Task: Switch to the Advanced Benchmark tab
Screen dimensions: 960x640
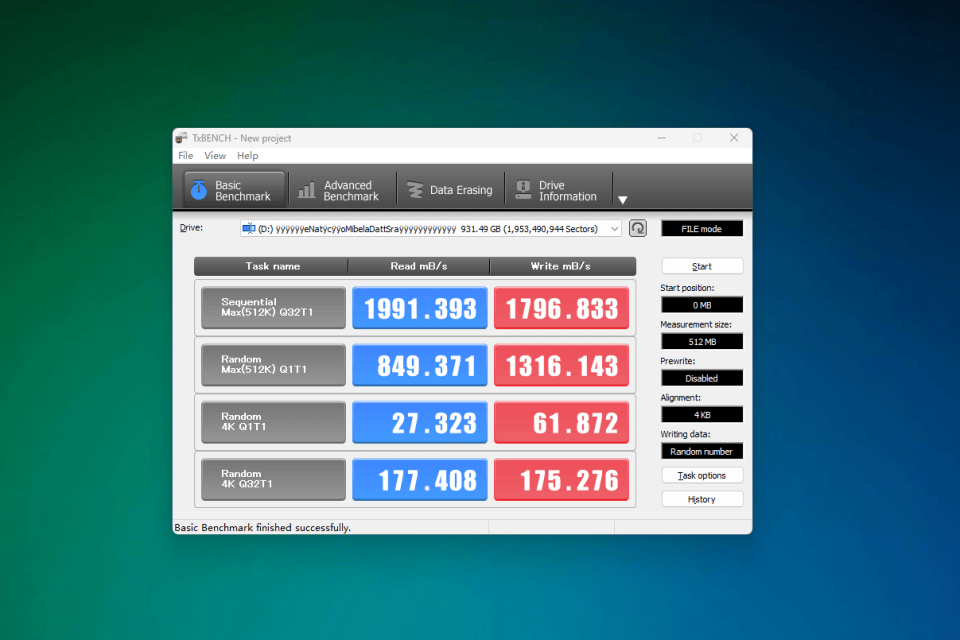Action: [x=339, y=190]
